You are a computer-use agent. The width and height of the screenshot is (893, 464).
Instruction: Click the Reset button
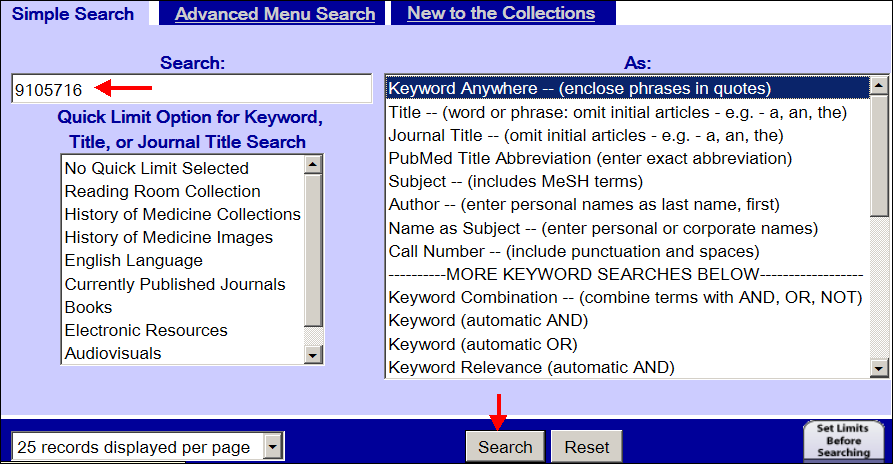pos(587,447)
